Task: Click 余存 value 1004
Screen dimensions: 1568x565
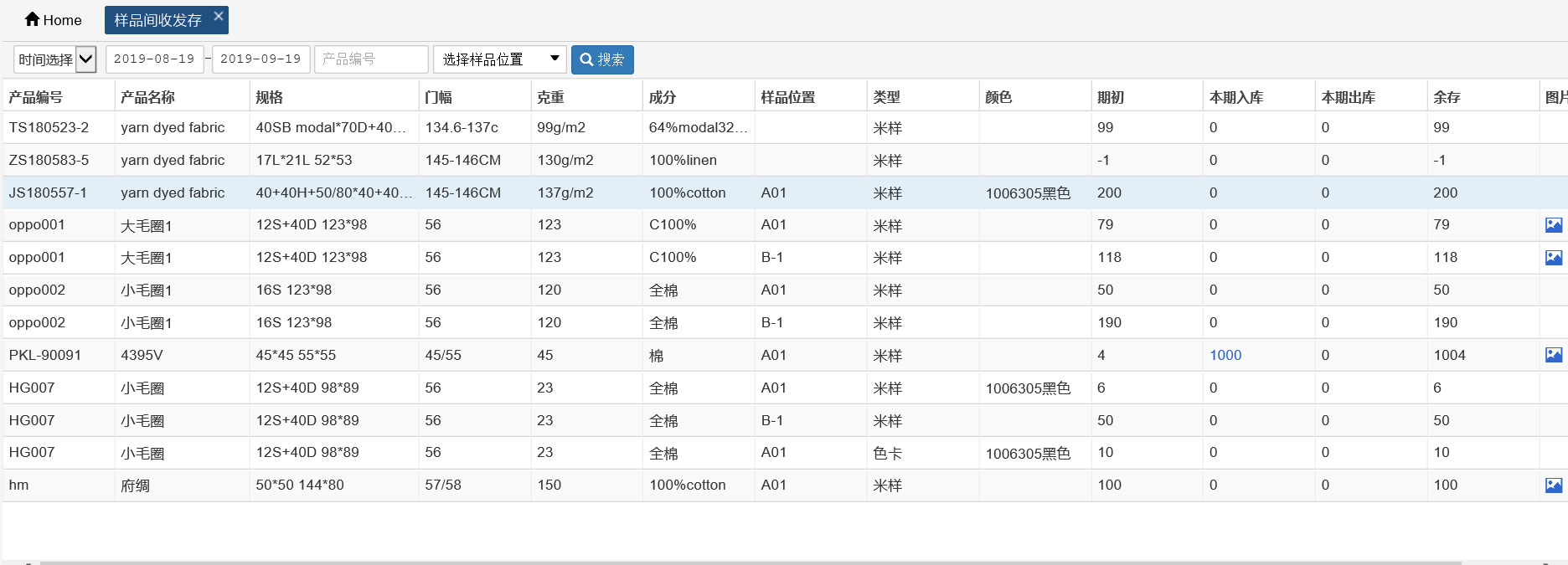Action: pyautogui.click(x=1449, y=355)
